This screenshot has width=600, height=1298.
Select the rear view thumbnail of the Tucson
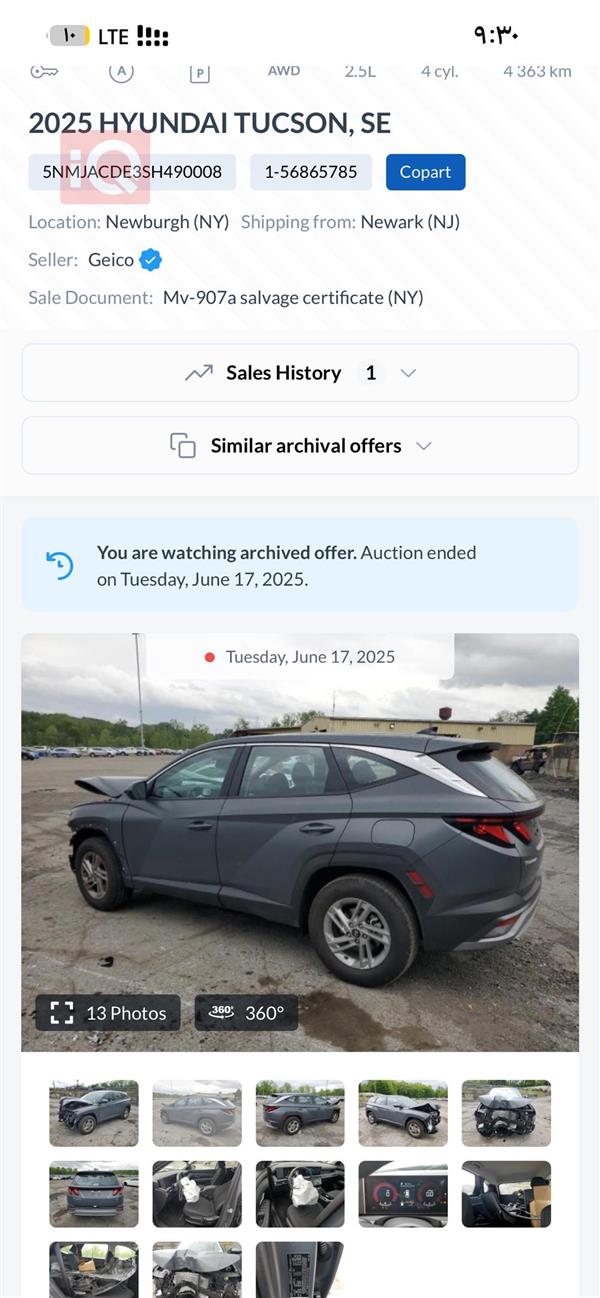[x=94, y=1194]
